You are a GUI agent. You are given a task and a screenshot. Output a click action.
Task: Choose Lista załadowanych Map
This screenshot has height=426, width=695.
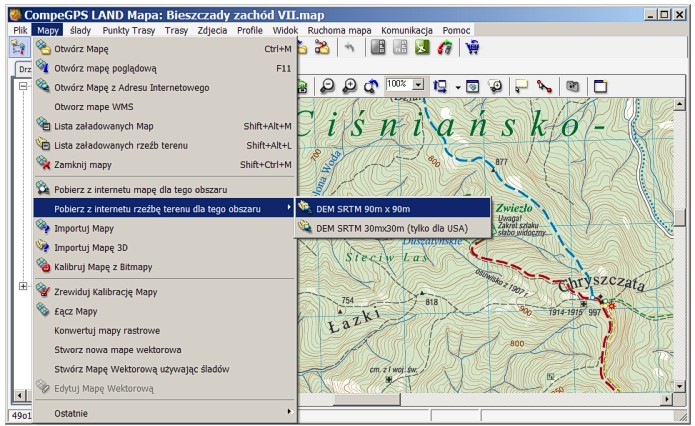164,126
